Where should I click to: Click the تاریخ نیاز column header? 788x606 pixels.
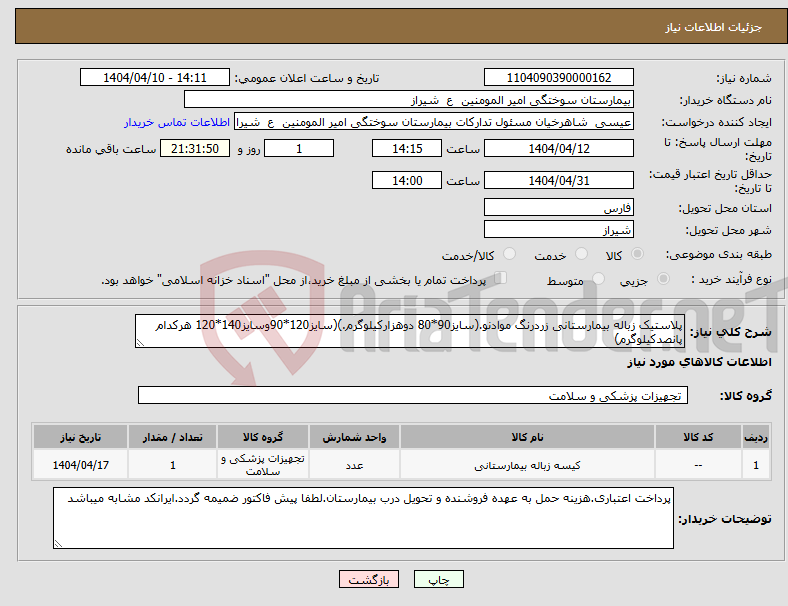tap(80, 437)
